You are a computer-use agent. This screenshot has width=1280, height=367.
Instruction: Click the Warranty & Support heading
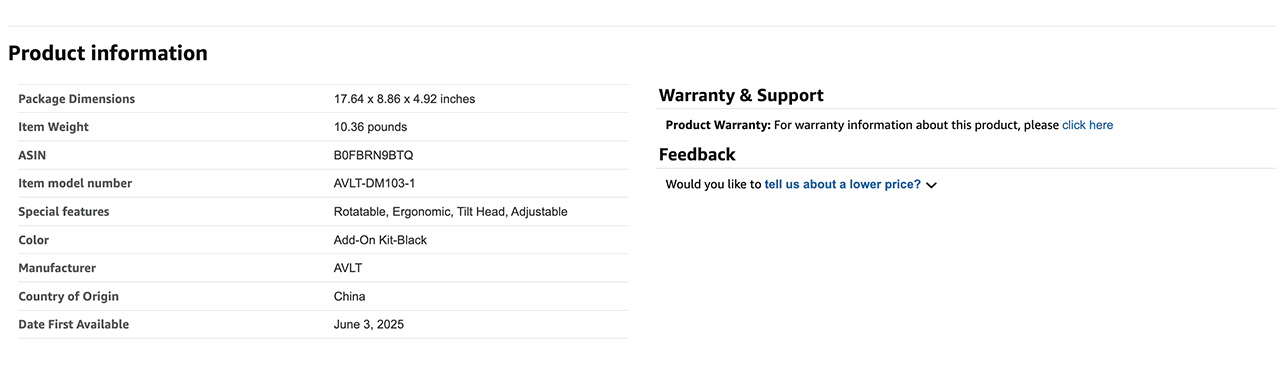(741, 96)
